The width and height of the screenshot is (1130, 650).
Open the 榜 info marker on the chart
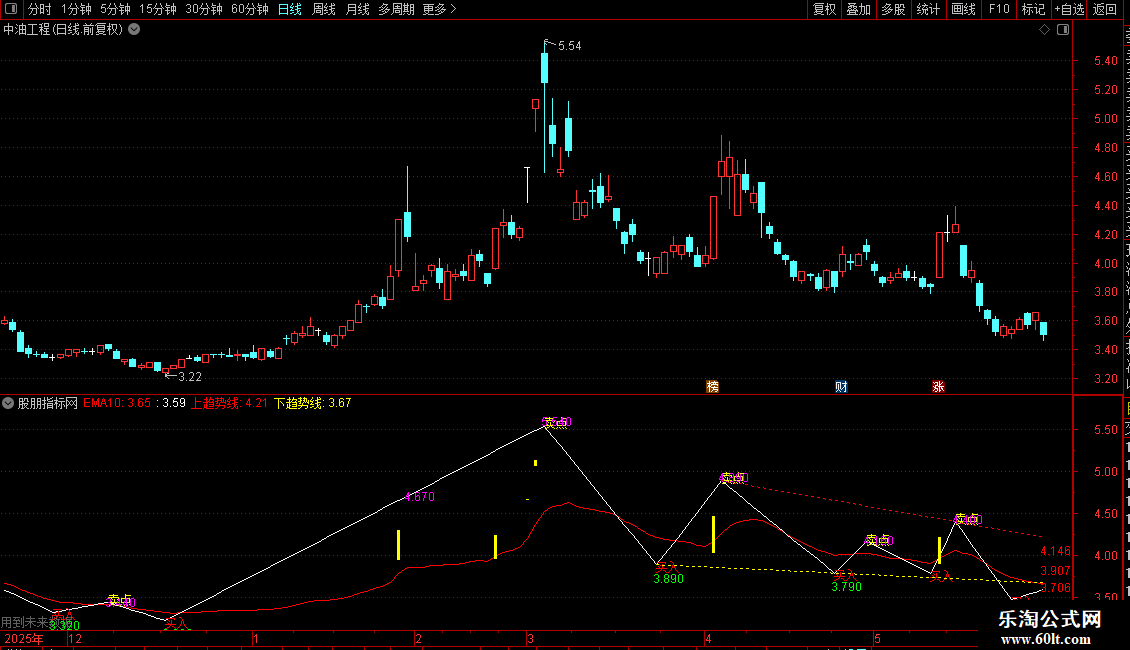click(713, 386)
